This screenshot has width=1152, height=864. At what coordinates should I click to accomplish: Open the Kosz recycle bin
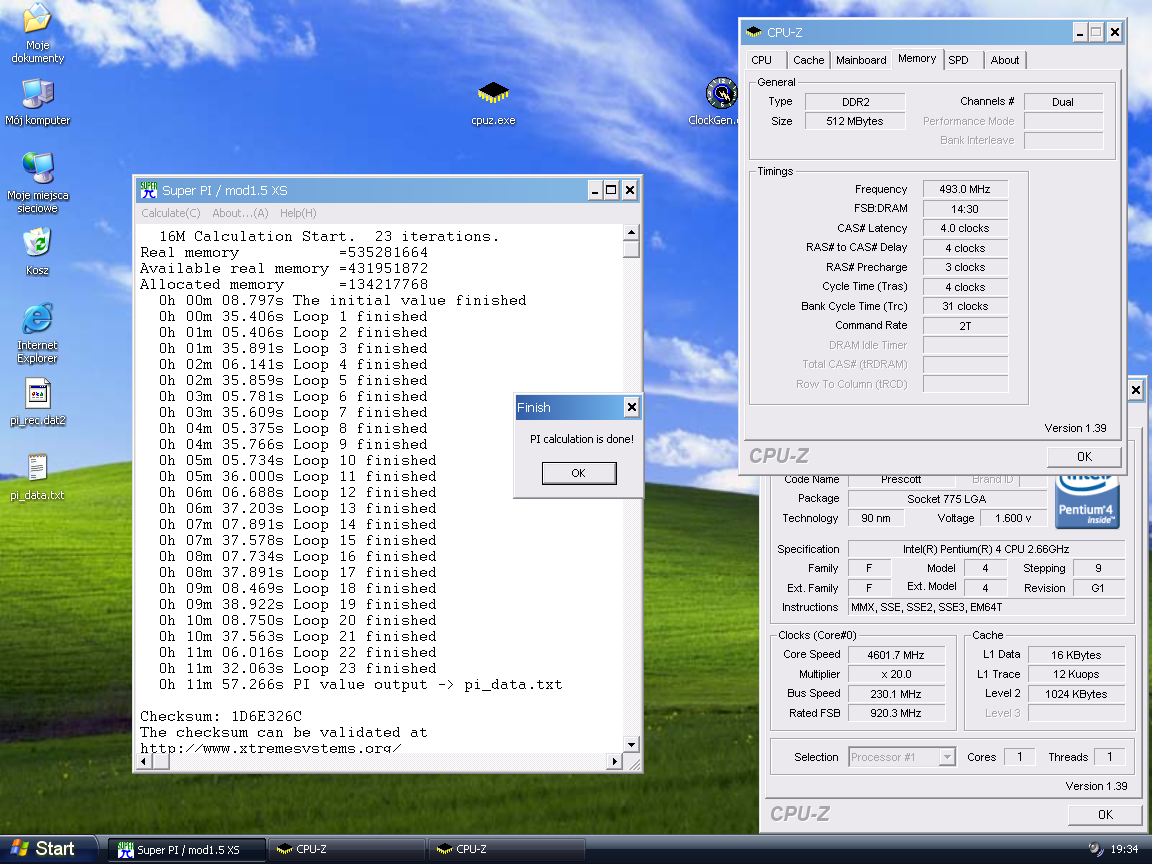point(37,243)
